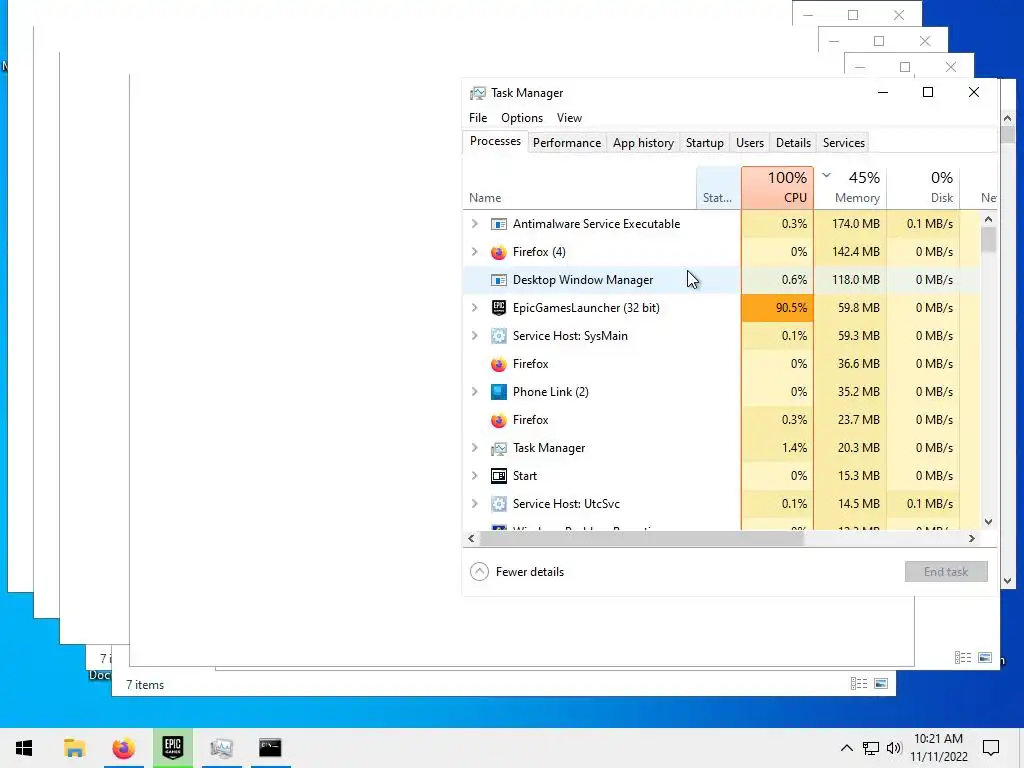Sort processes by Disk column
This screenshot has height=768, width=1024.
pos(923,187)
